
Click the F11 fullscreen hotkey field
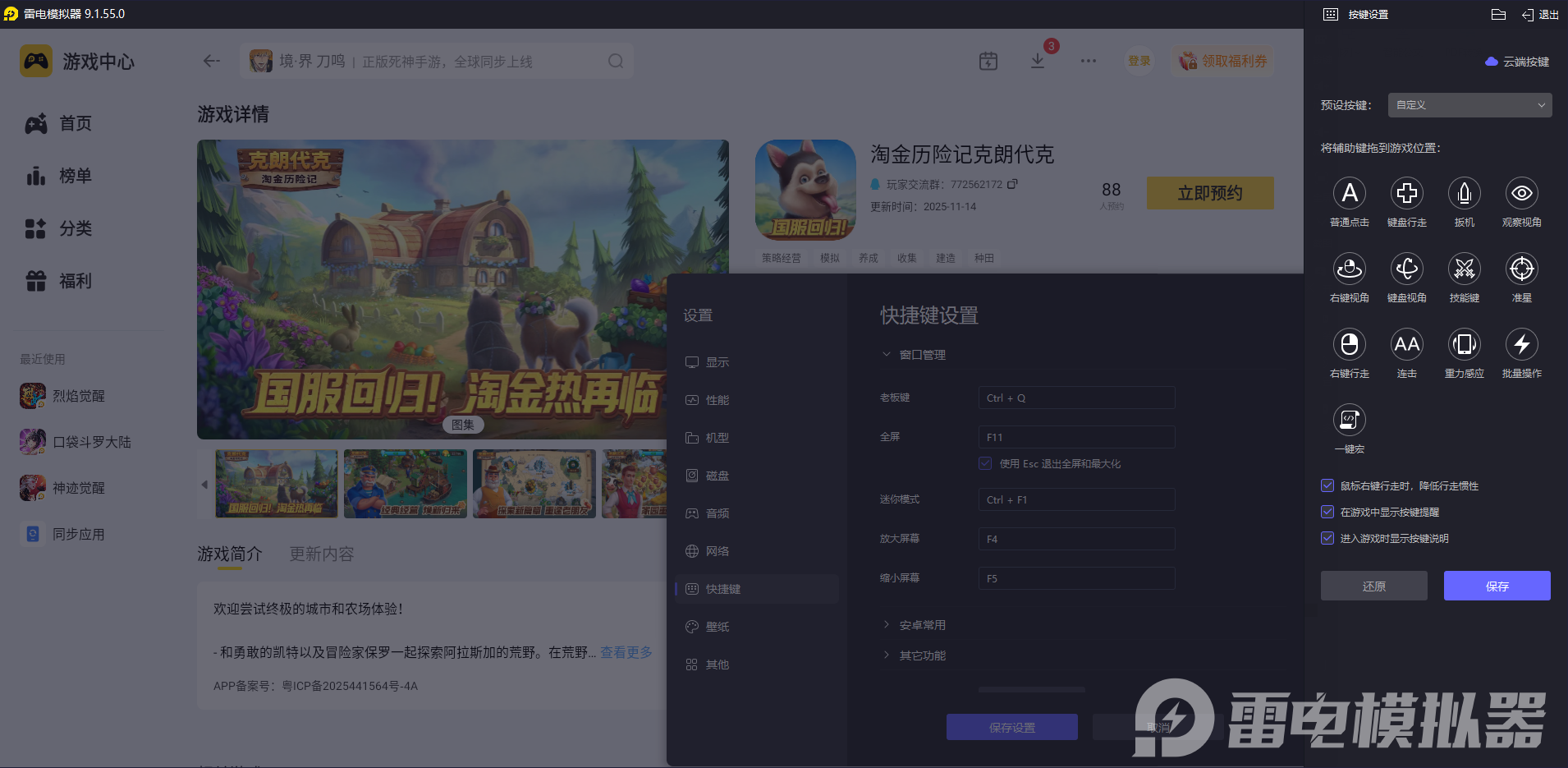(x=1075, y=436)
